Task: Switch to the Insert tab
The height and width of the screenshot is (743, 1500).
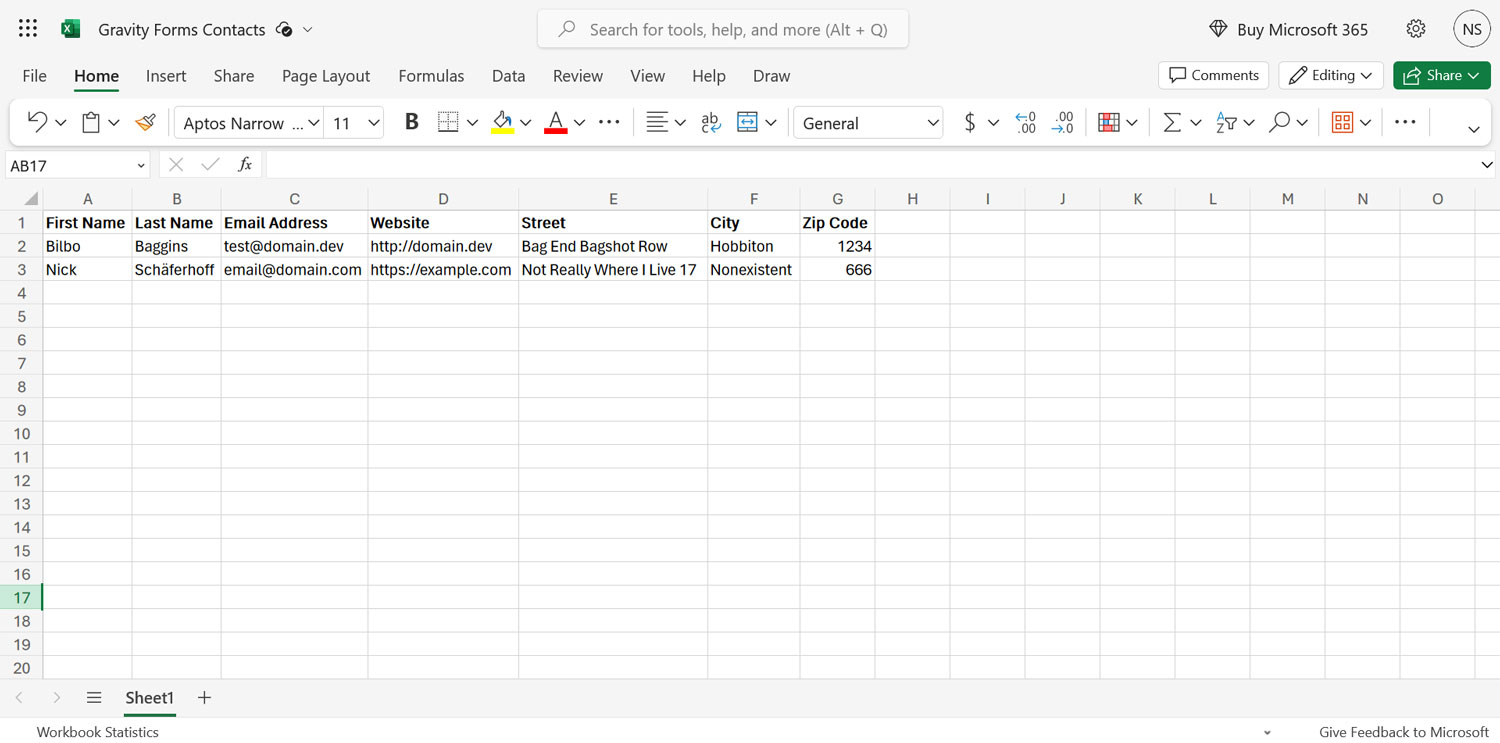Action: pyautogui.click(x=166, y=75)
